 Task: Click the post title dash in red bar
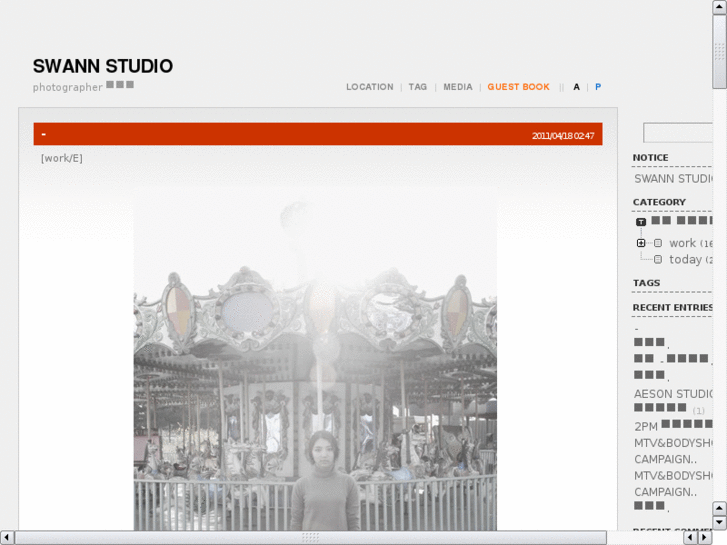(44, 134)
